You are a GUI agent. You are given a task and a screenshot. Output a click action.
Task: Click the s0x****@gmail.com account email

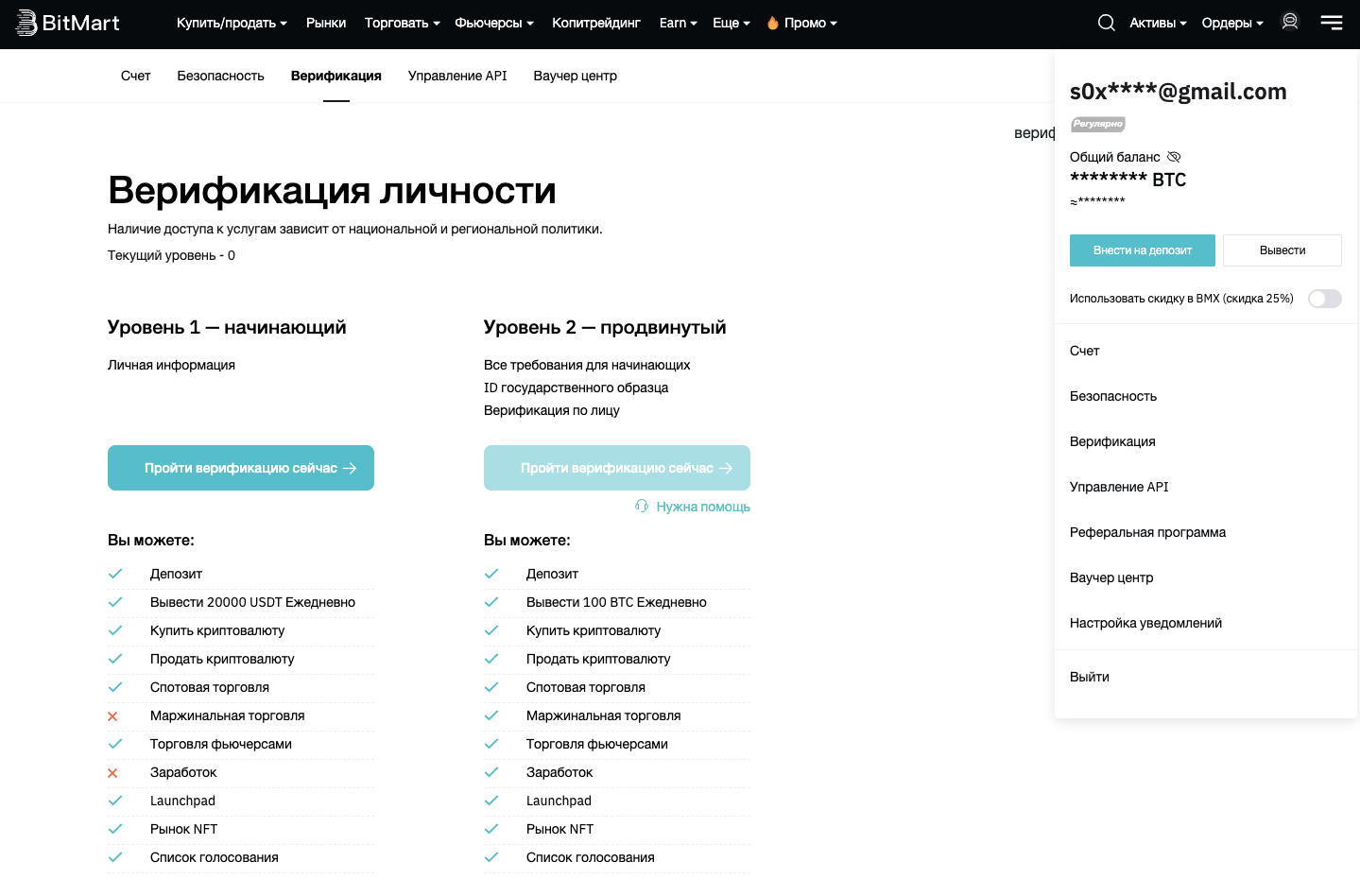pos(1178,92)
